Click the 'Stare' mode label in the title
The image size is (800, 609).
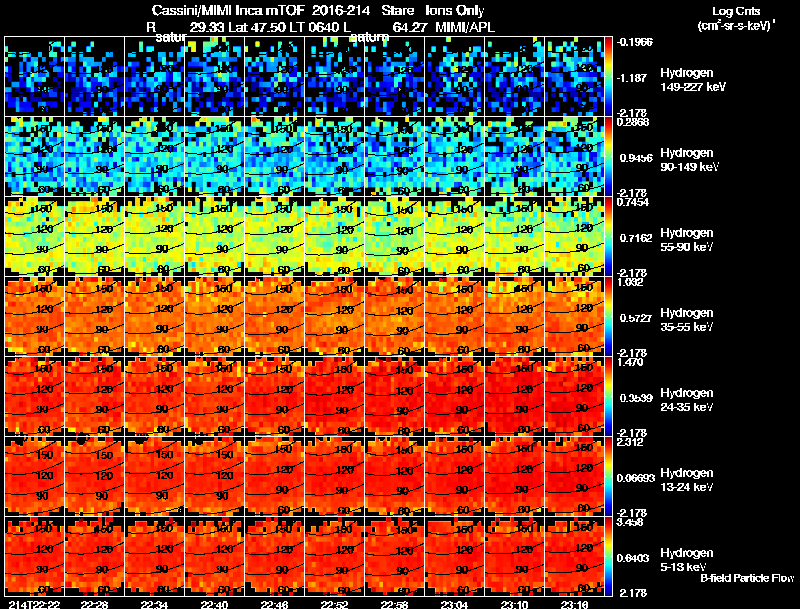click(397, 11)
